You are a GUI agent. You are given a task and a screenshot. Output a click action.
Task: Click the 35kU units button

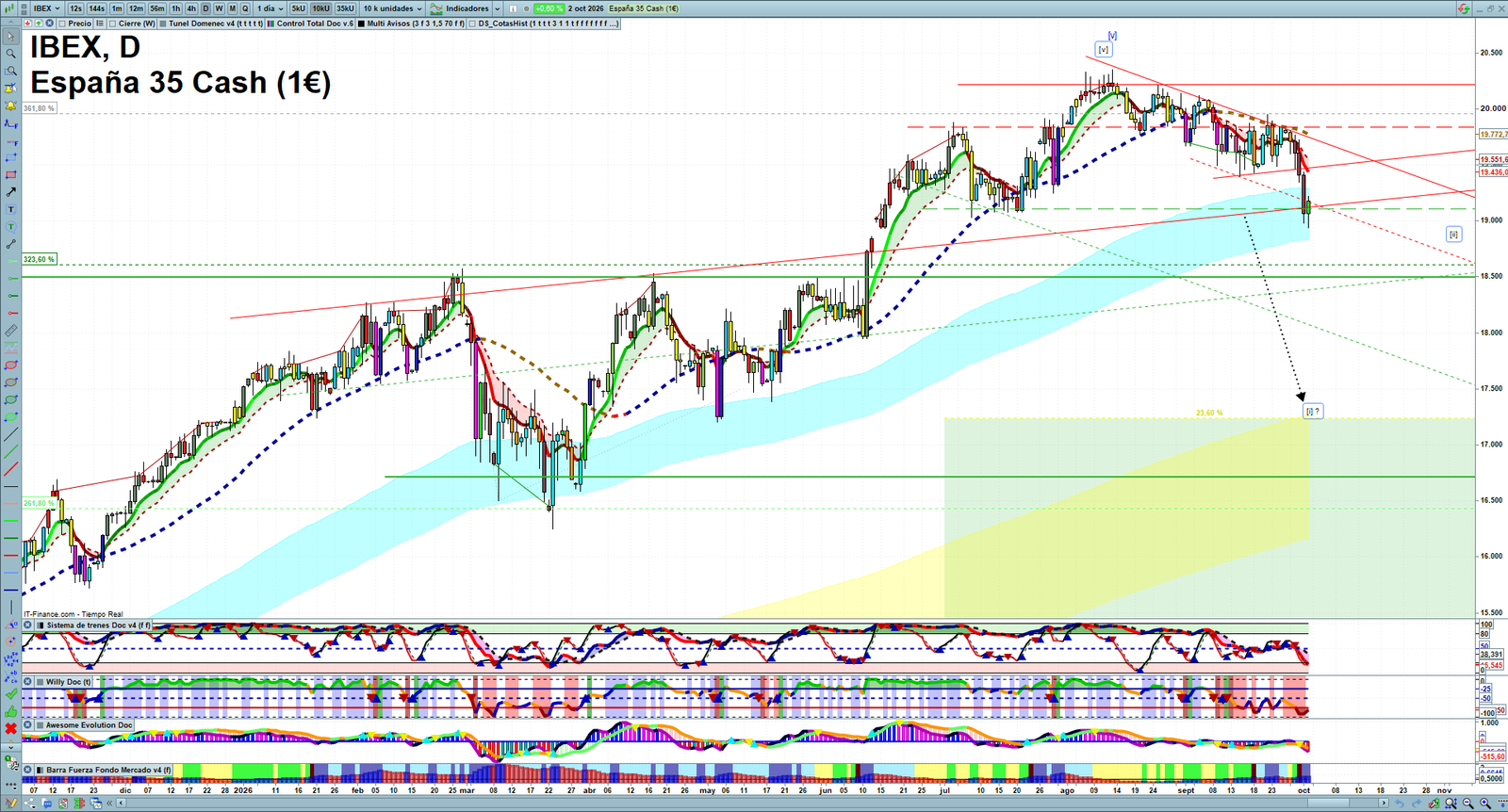pyautogui.click(x=345, y=8)
